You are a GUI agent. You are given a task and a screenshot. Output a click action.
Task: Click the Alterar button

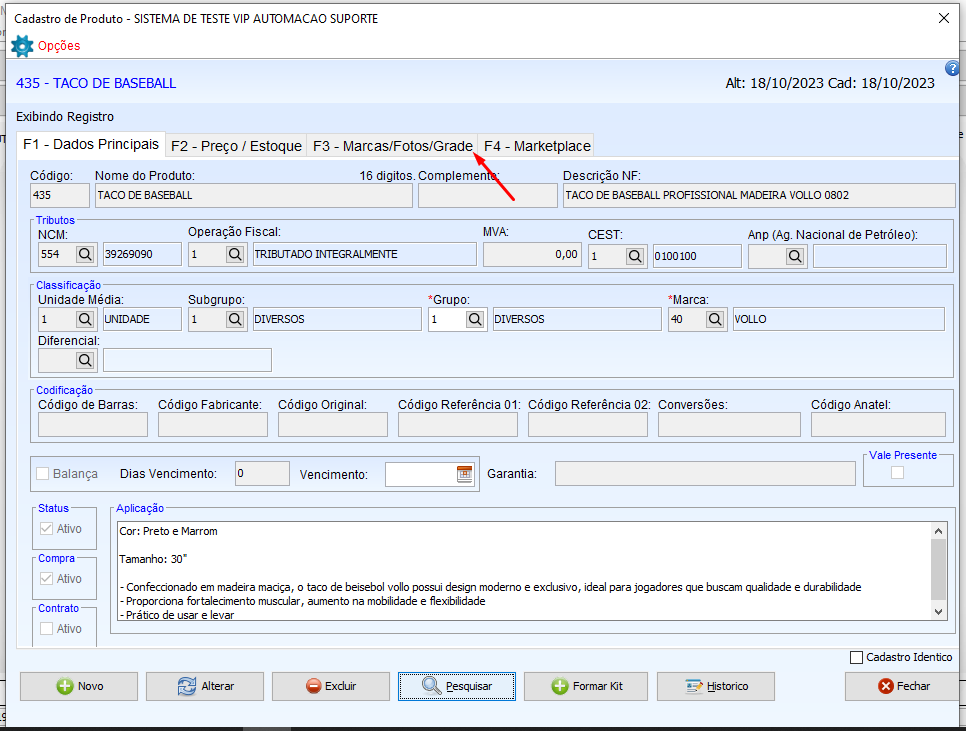(205, 686)
